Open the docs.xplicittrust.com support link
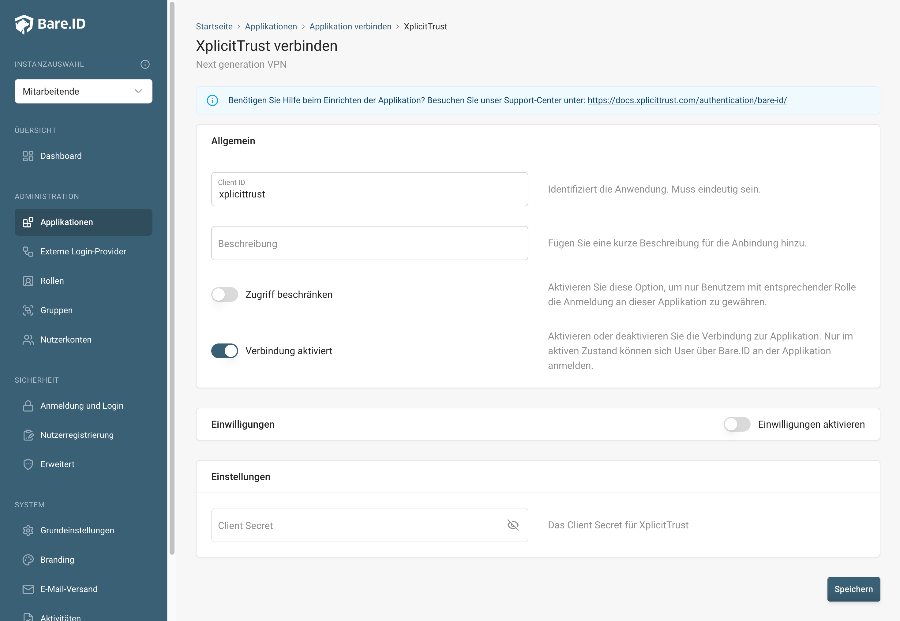This screenshot has width=900, height=621. [686, 100]
